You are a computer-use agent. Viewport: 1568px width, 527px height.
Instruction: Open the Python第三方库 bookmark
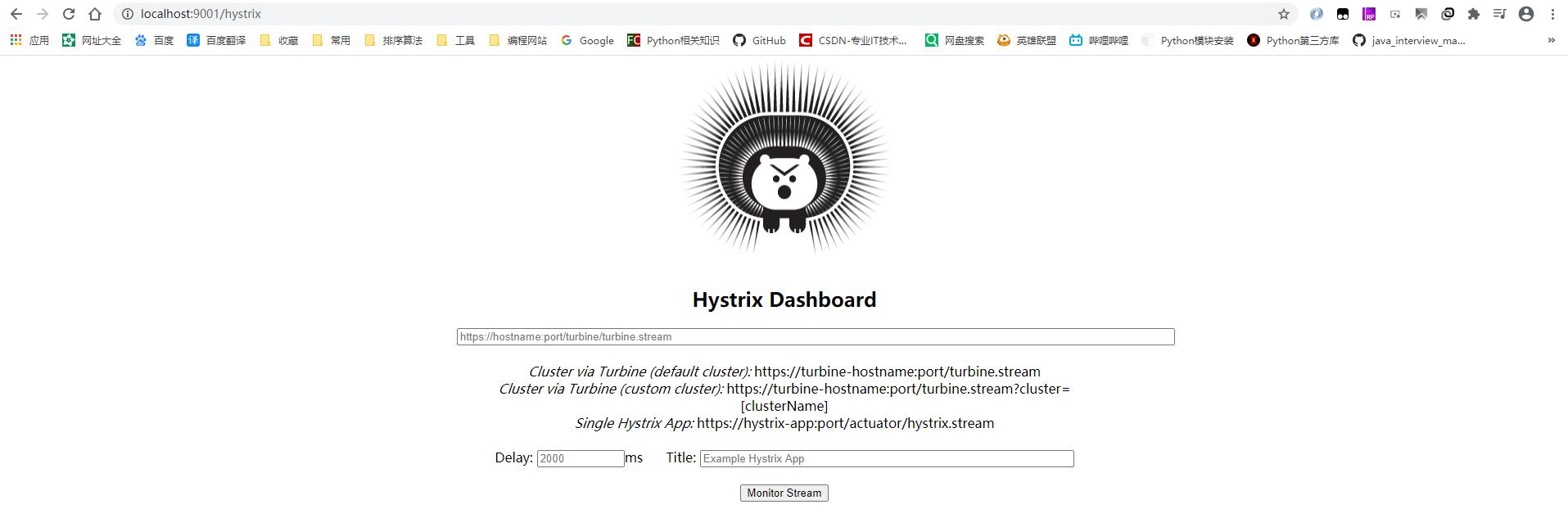[x=1293, y=40]
